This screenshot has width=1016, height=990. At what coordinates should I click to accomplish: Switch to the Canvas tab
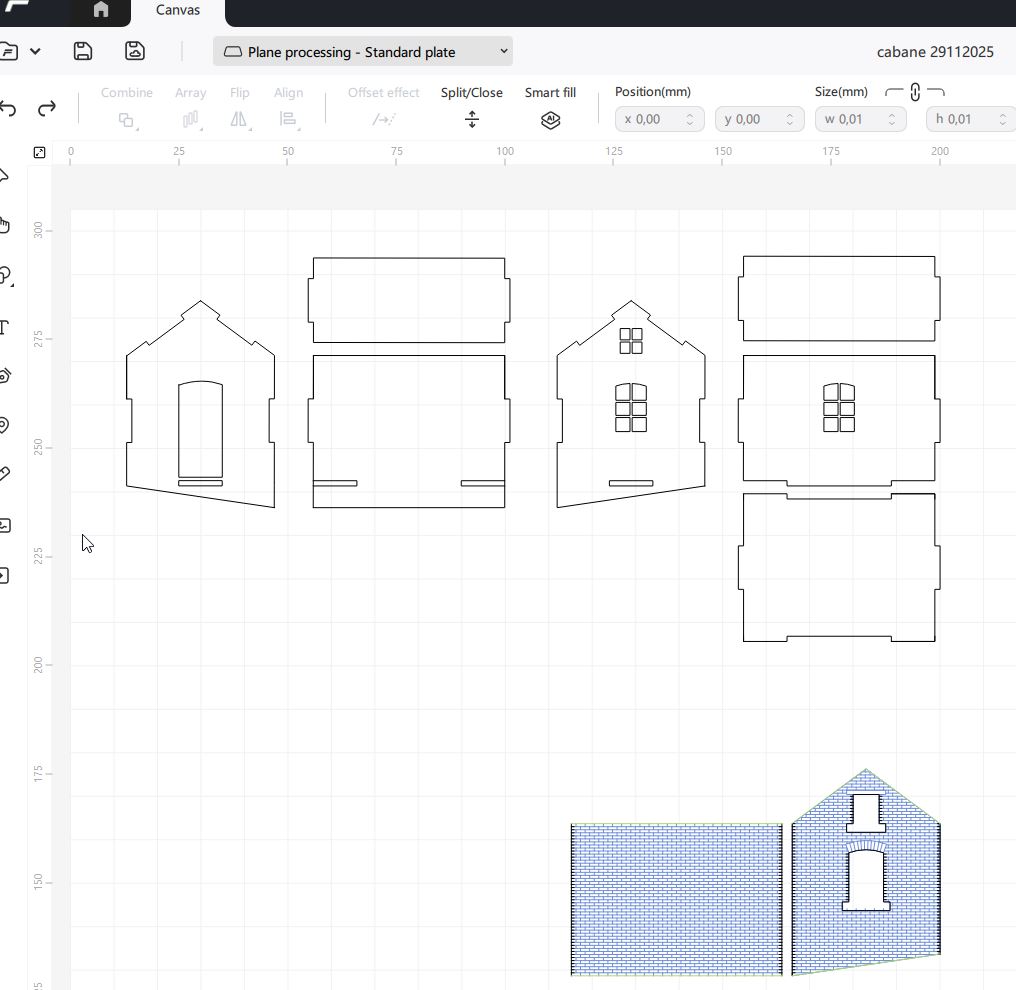click(177, 10)
